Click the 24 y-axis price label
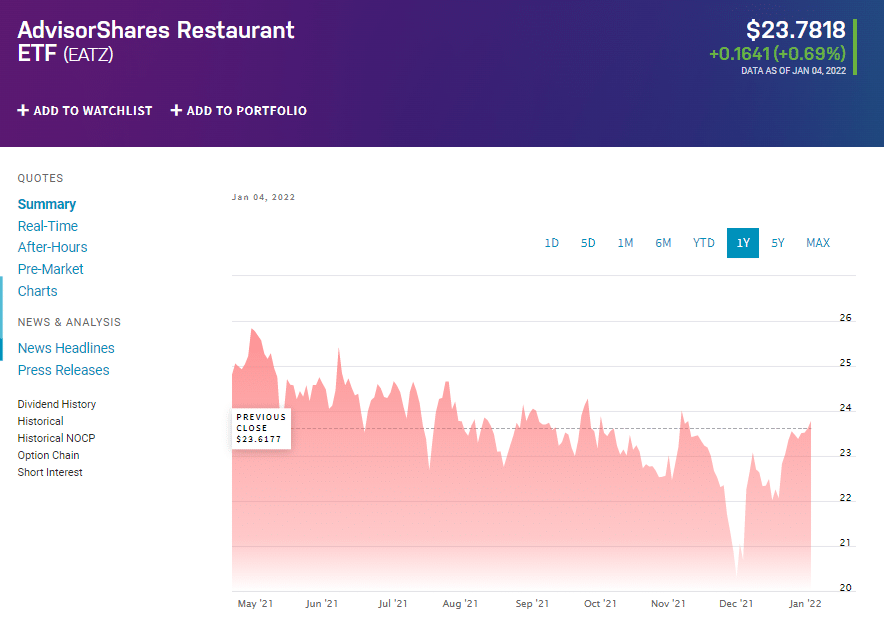This screenshot has width=884, height=636. 845,408
